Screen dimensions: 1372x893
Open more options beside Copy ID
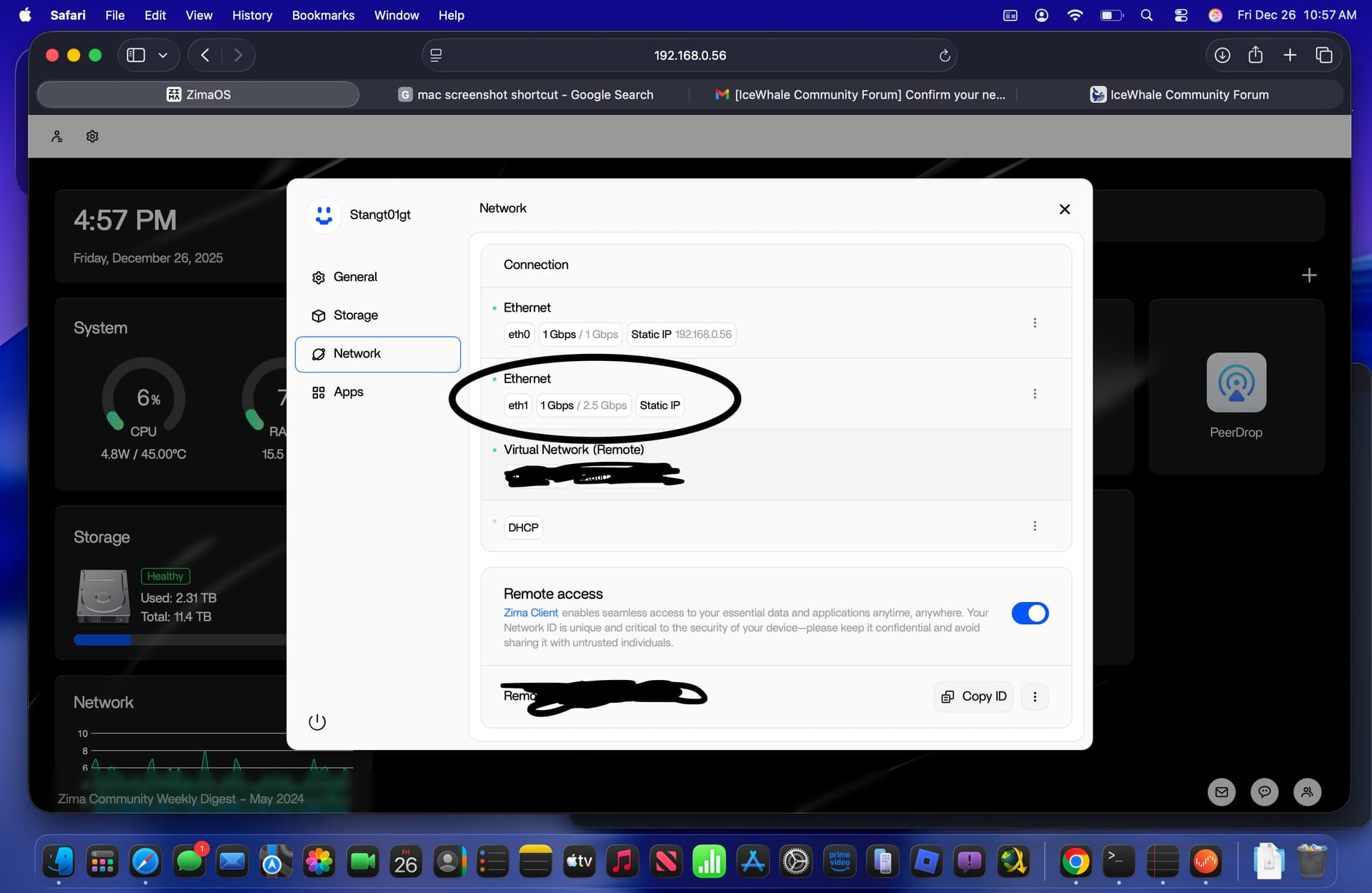point(1034,696)
